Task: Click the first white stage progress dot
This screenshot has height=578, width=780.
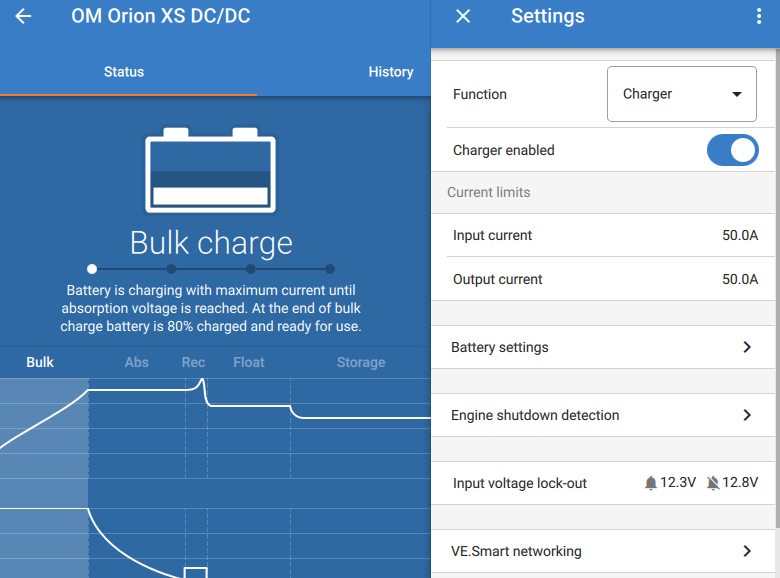Action: click(92, 269)
